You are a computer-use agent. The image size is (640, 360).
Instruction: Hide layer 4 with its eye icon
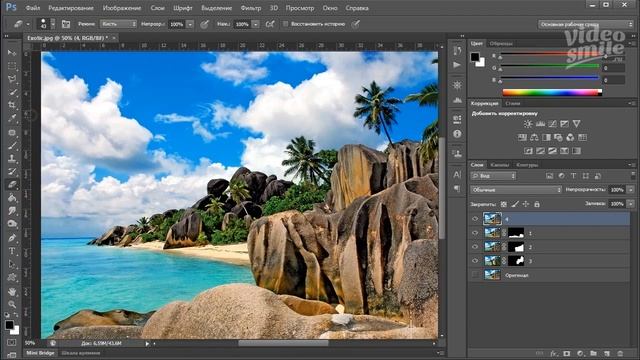[475, 219]
